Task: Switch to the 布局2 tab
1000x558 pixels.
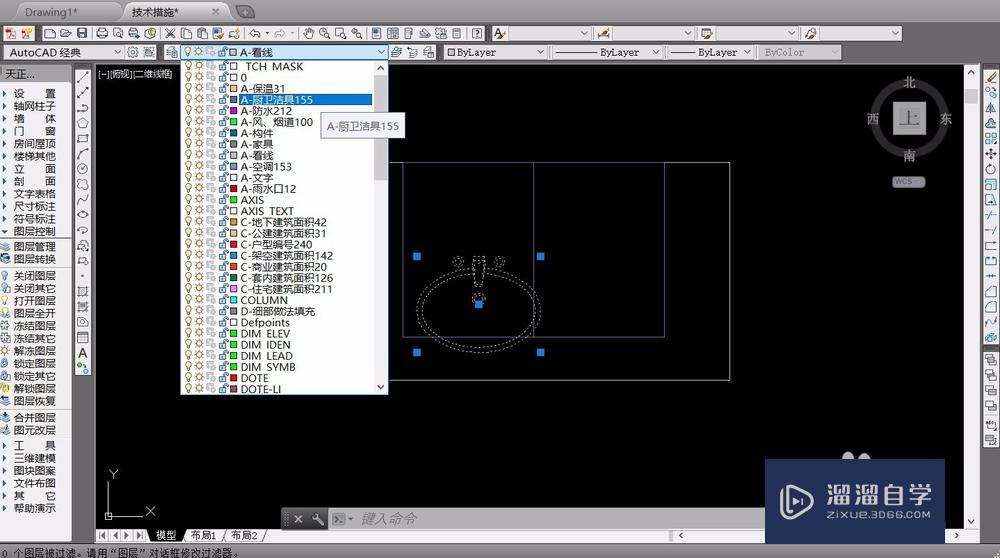Action: point(244,535)
